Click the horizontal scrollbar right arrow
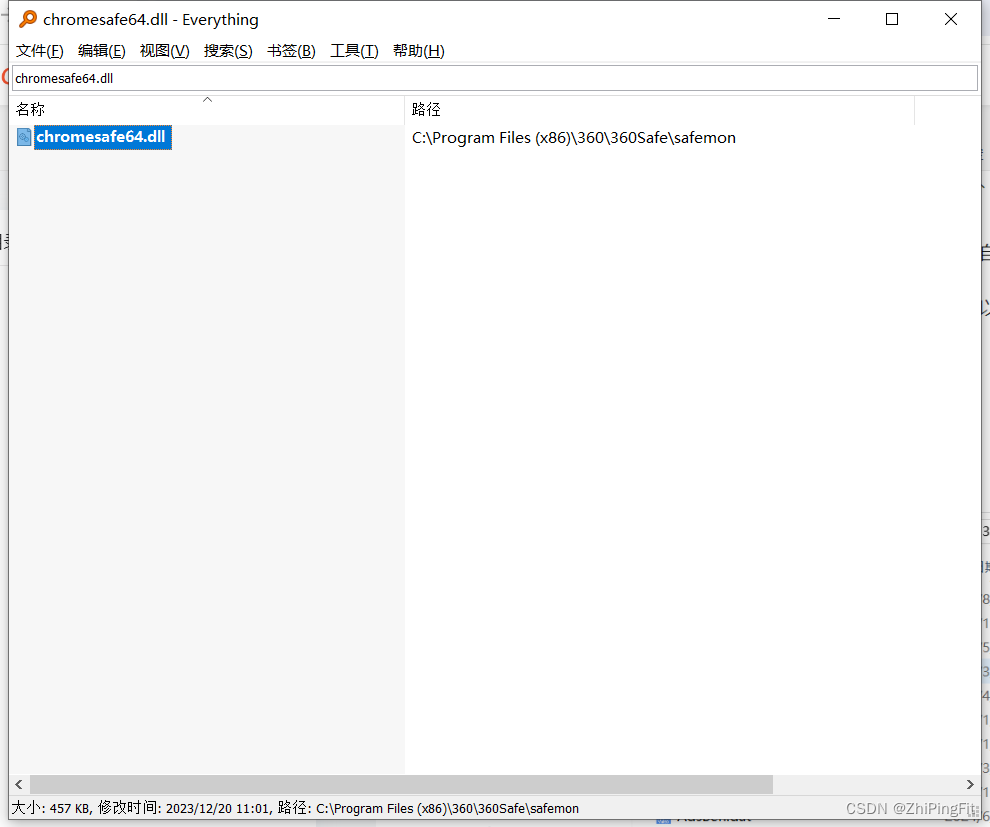 click(x=970, y=785)
